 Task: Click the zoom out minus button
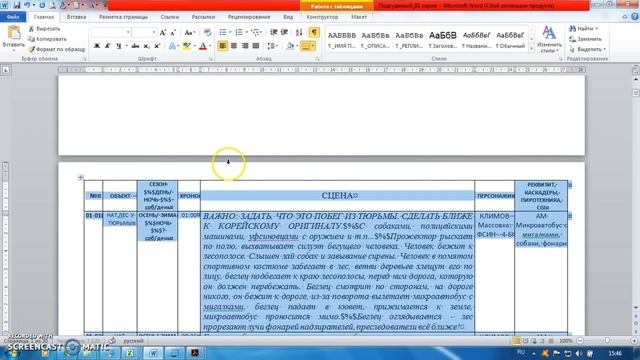(580, 340)
